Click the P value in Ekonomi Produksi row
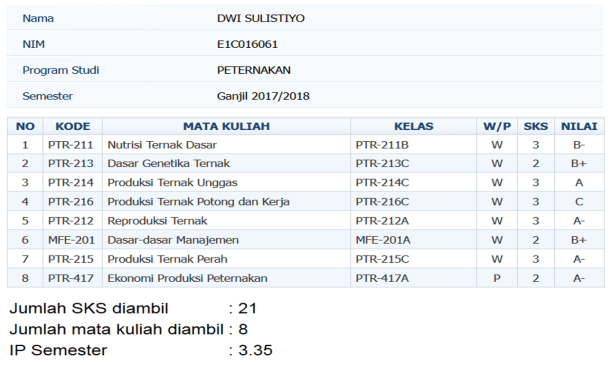This screenshot has width=612, height=365. tap(497, 278)
